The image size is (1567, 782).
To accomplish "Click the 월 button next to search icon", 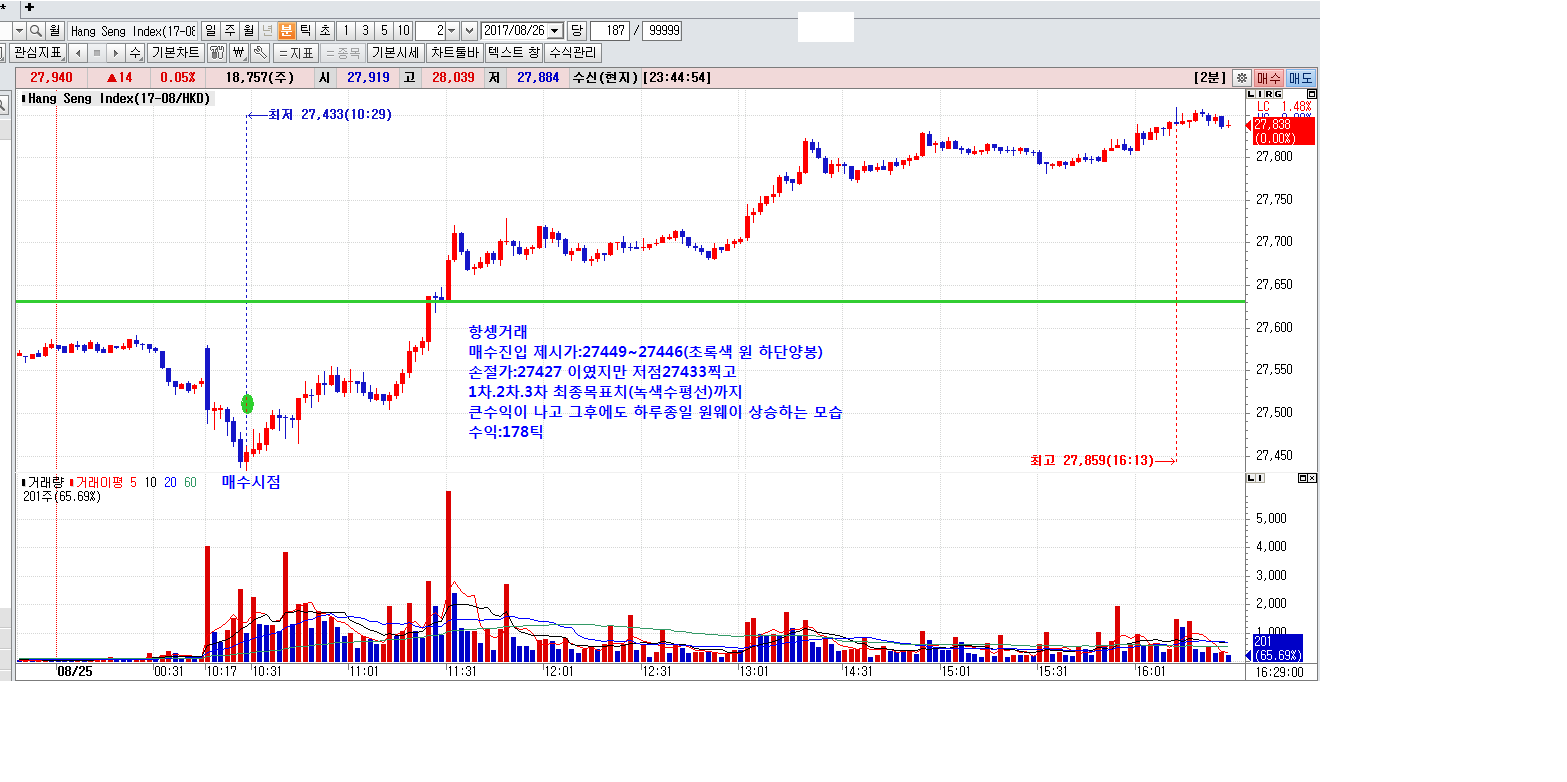I will (x=54, y=31).
